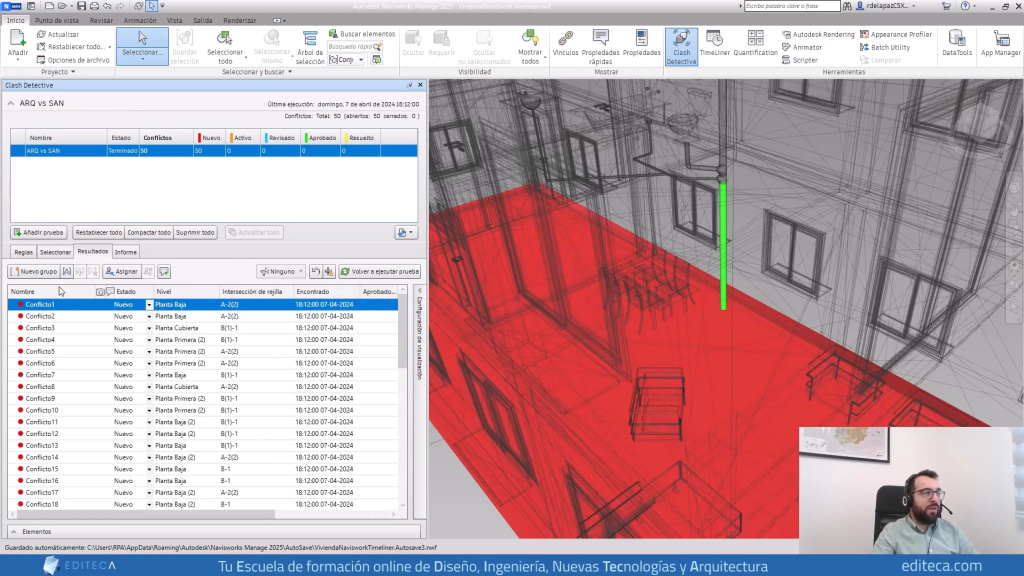This screenshot has width=1024, height=576.
Task: Collapse the ARQ vs SAN test header
Action: pos(11,103)
